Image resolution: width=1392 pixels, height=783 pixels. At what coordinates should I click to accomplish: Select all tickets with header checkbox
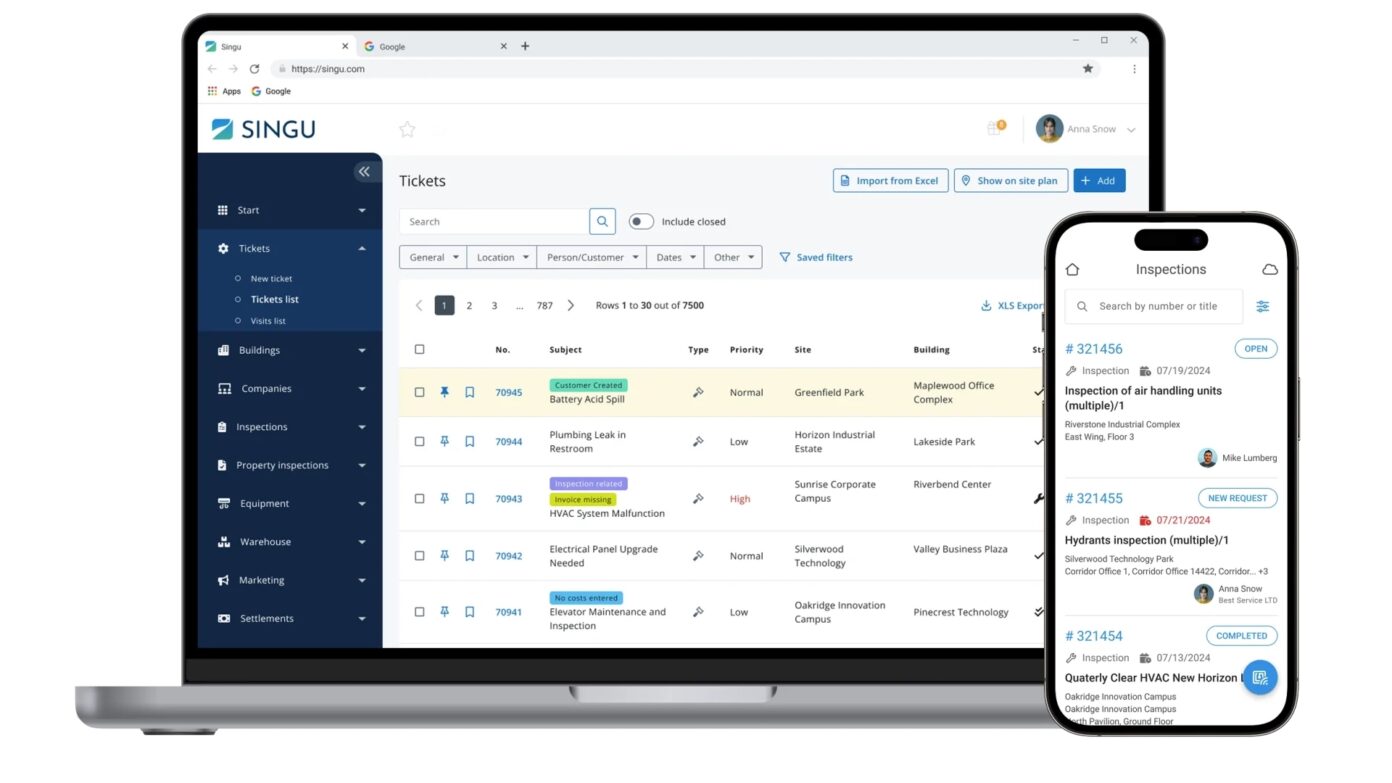(x=420, y=350)
